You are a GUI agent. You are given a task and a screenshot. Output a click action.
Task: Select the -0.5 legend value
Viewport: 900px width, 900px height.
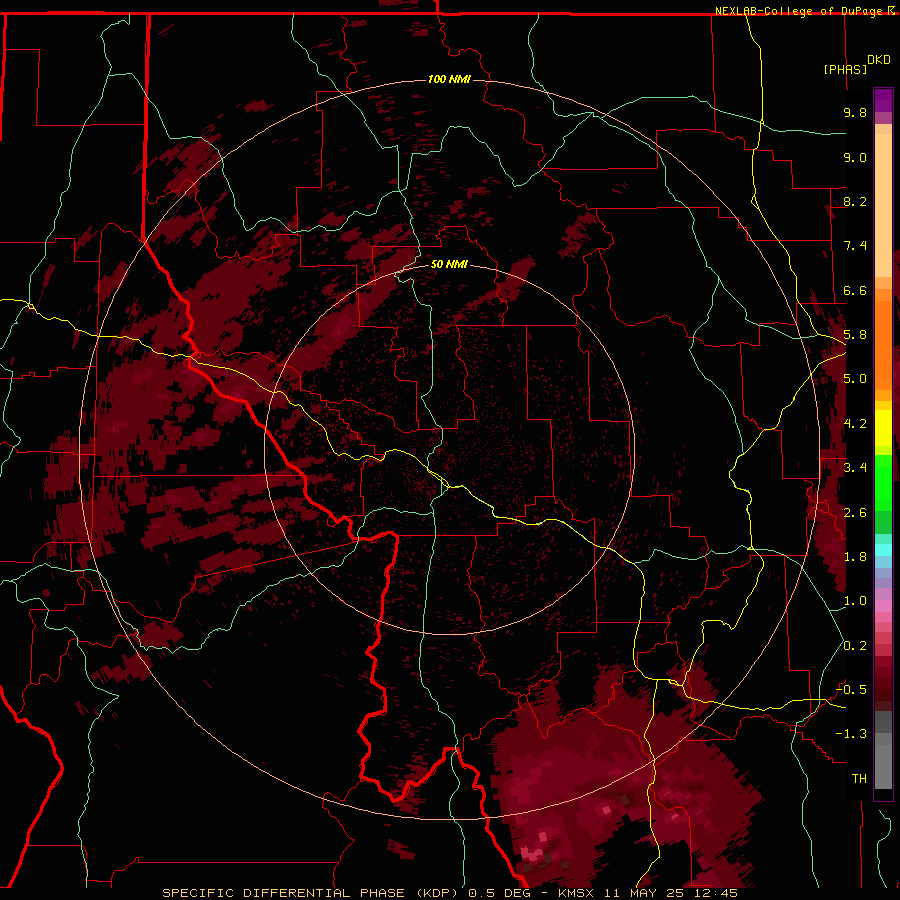pos(851,690)
